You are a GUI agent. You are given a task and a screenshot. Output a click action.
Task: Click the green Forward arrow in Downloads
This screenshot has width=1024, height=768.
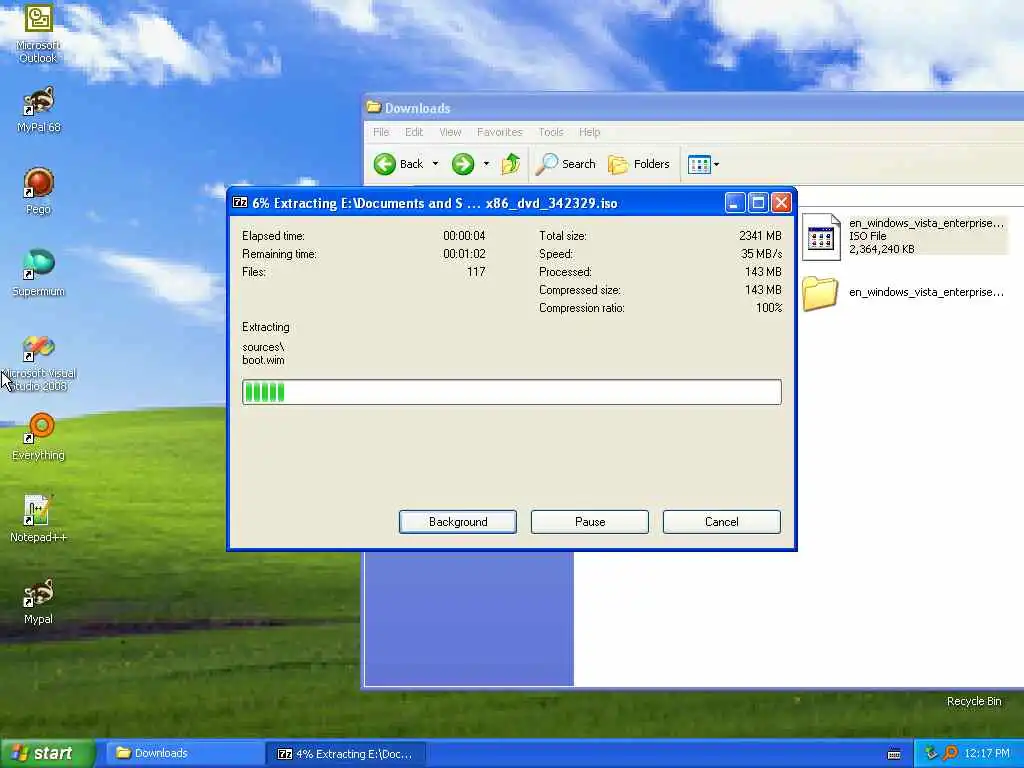click(x=463, y=164)
